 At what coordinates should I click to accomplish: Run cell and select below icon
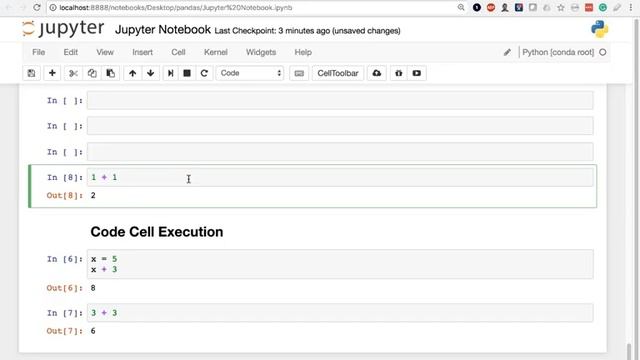tap(171, 73)
